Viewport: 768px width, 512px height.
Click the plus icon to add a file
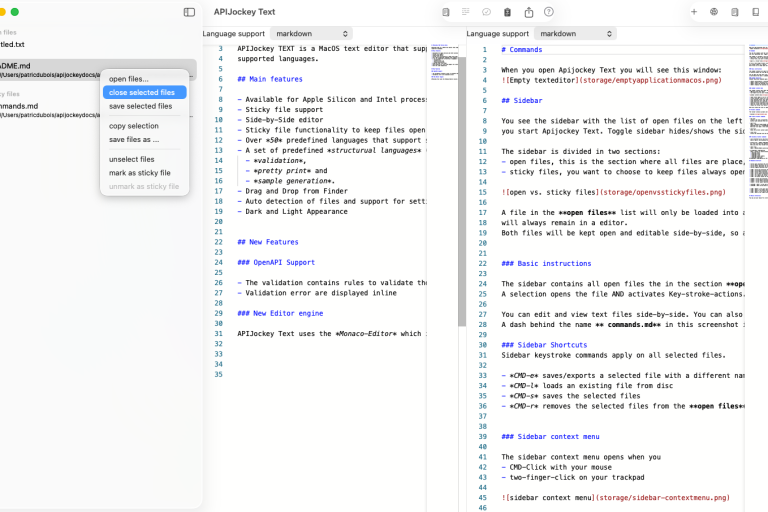(x=694, y=12)
